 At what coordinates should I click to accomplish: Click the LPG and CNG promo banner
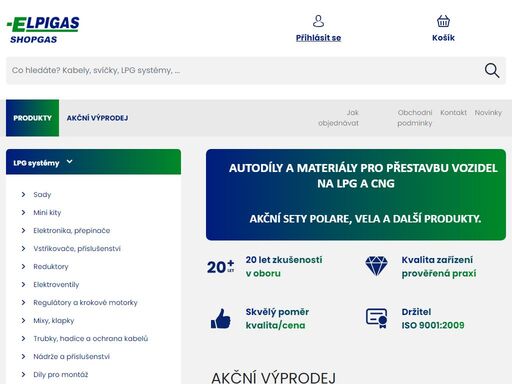356,195
